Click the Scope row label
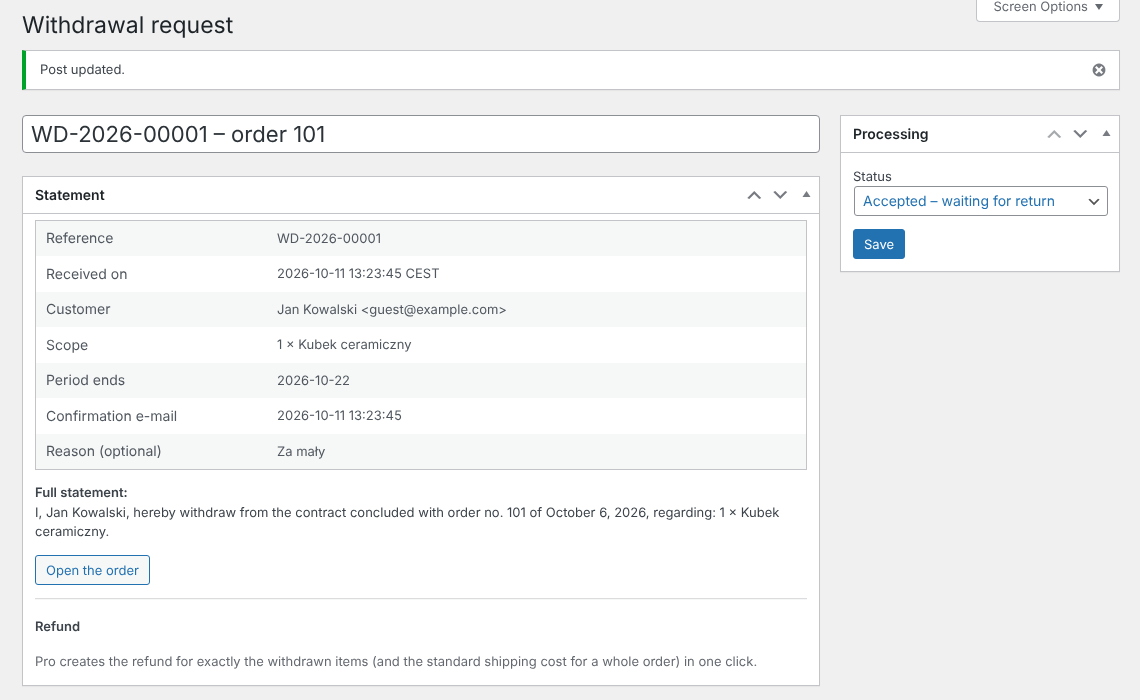Screen dimensions: 1140x700 [67, 345]
